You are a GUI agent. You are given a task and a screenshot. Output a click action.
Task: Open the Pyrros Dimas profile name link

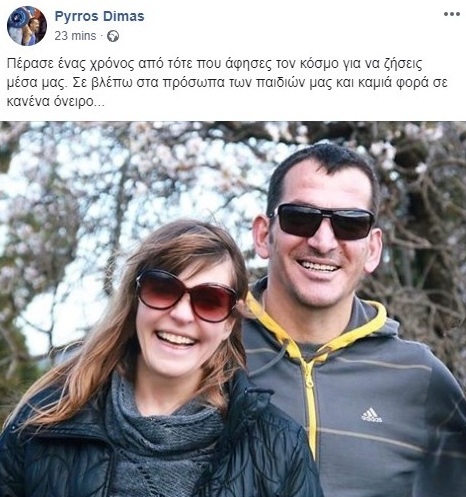[99, 16]
